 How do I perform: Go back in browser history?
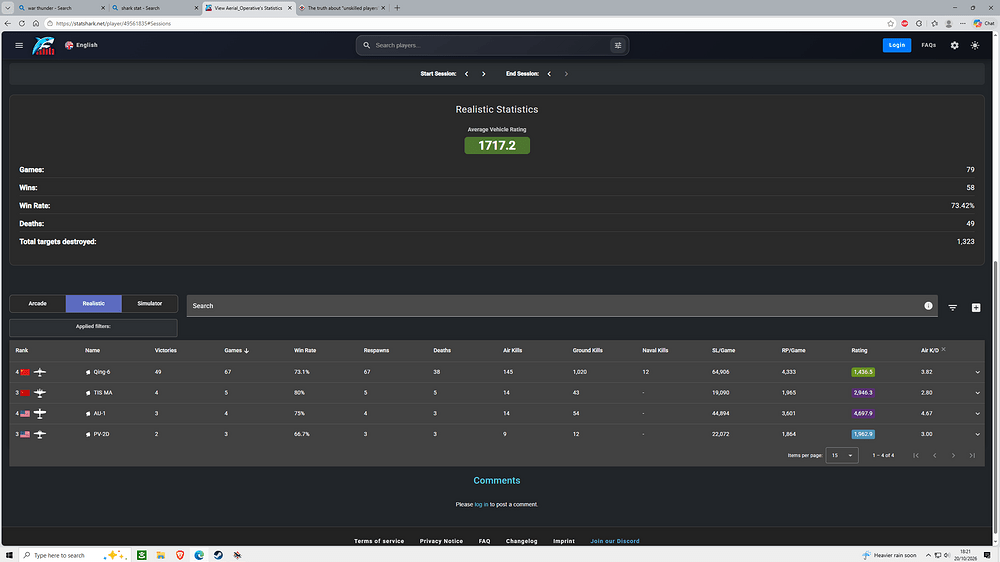(x=8, y=24)
